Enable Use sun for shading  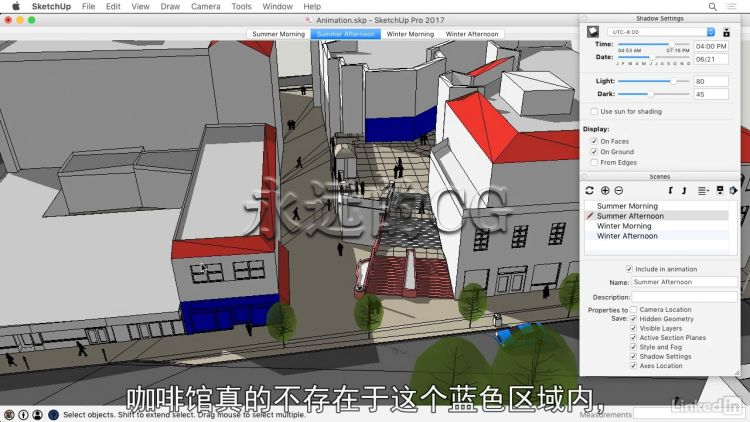click(594, 111)
